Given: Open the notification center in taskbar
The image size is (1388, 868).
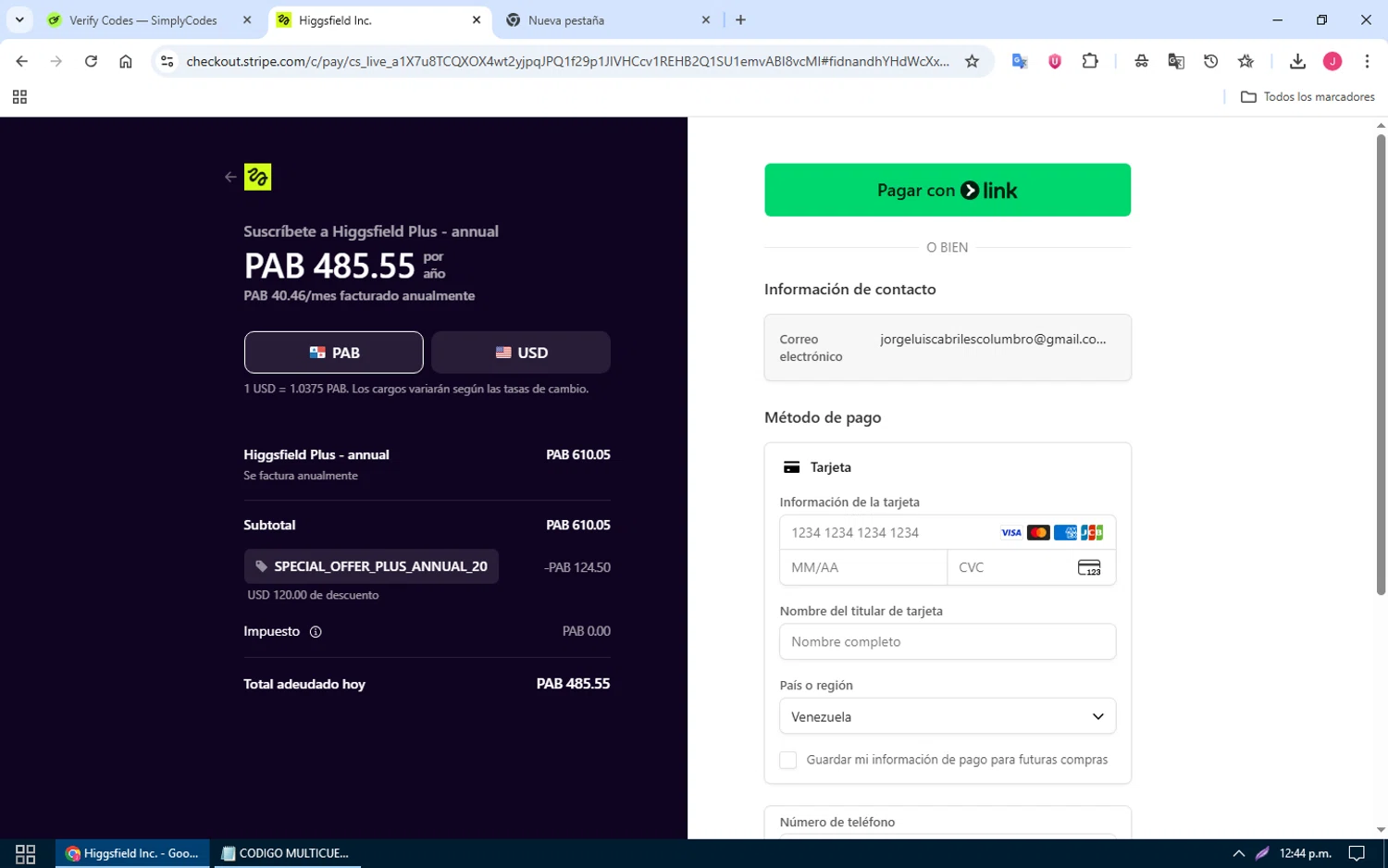Looking at the screenshot, I should tap(1357, 853).
